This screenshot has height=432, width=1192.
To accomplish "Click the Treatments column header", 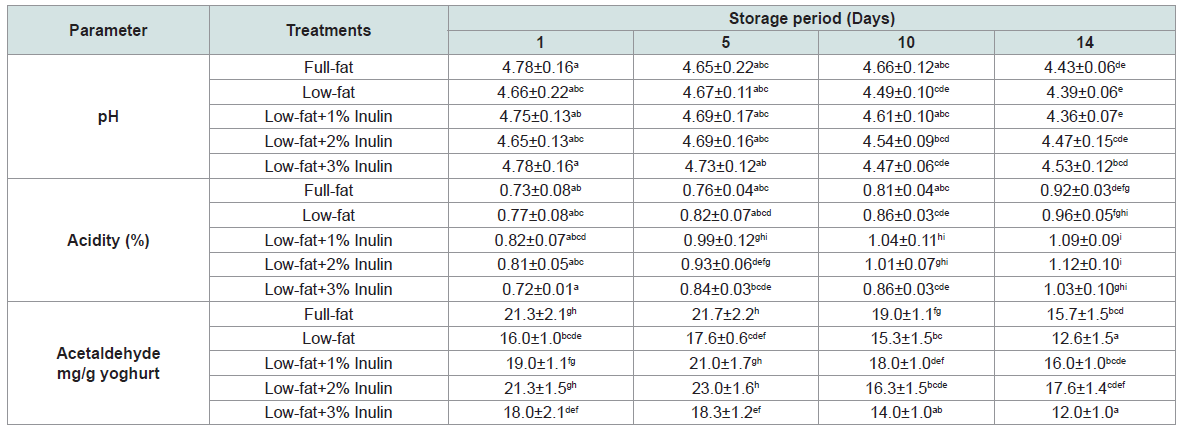I will 328,30.
